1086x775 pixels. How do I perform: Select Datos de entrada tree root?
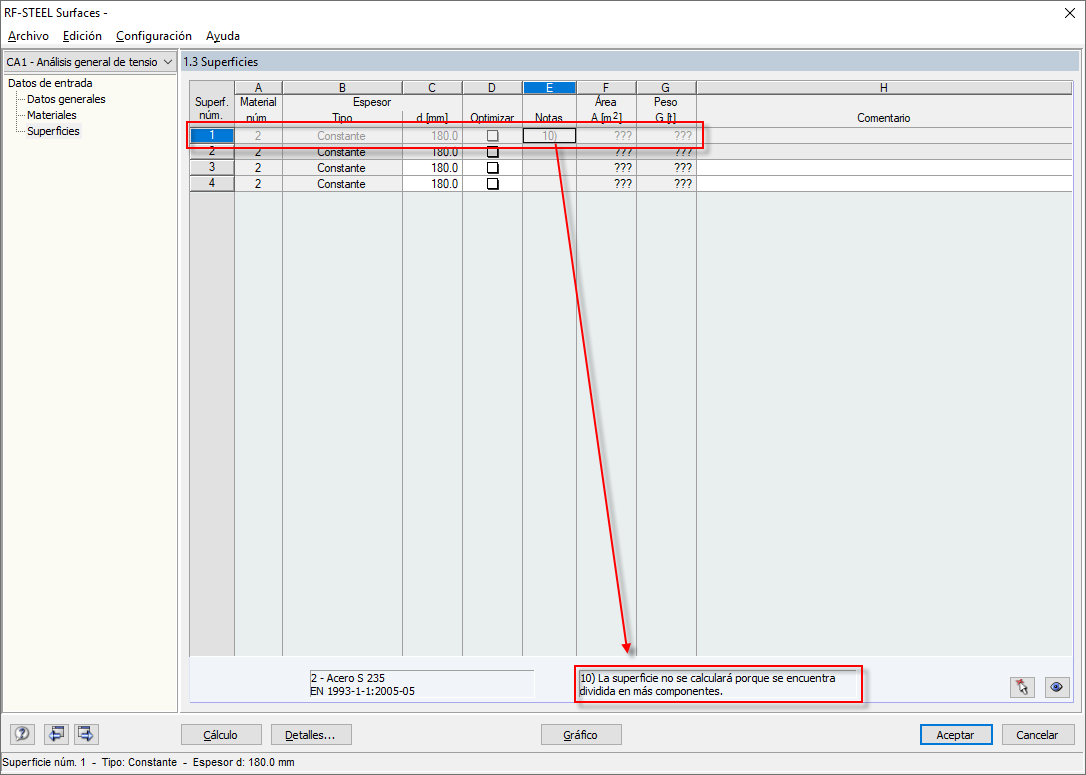pos(50,83)
